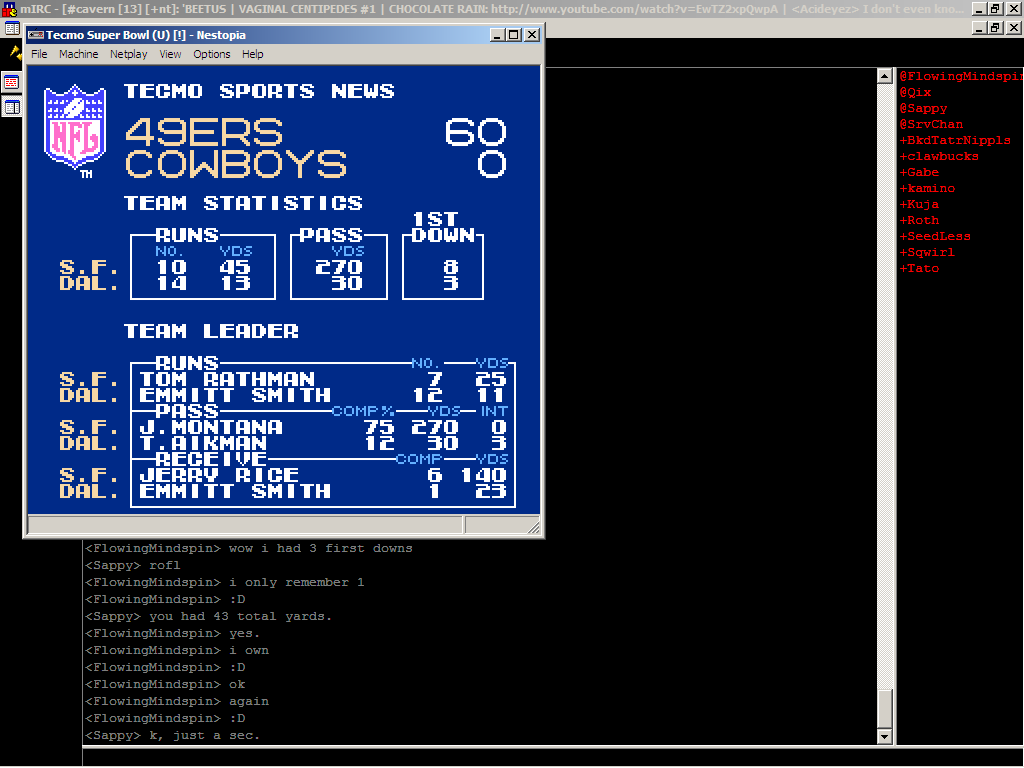
Task: Open the Options menu in Nestopia
Action: coord(211,54)
